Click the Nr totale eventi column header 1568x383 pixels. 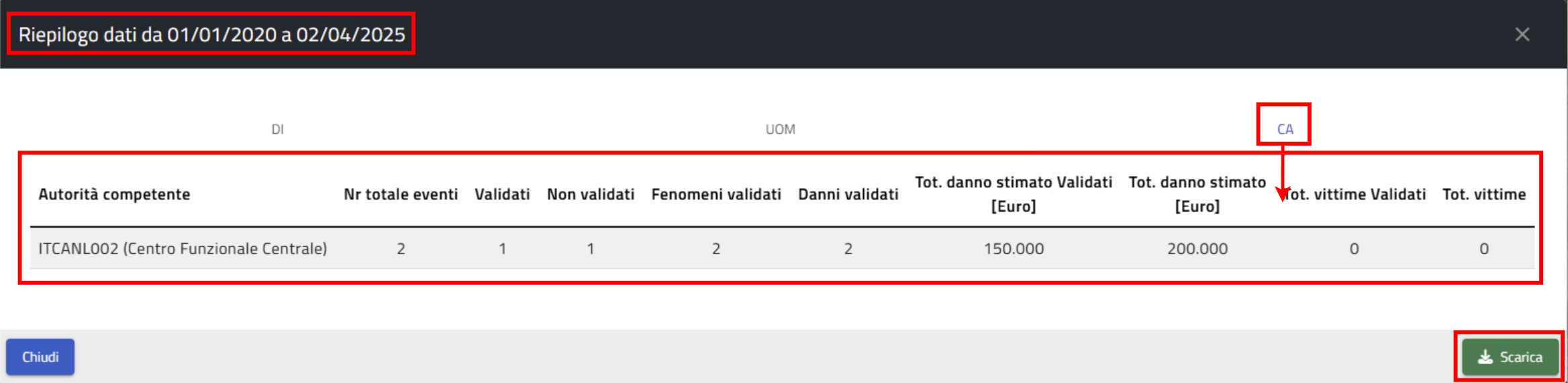click(401, 194)
